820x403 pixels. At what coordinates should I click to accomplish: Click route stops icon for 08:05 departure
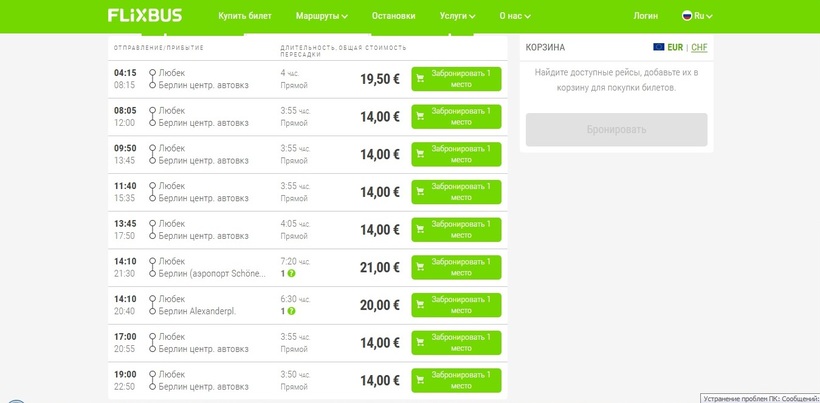tap(152, 116)
